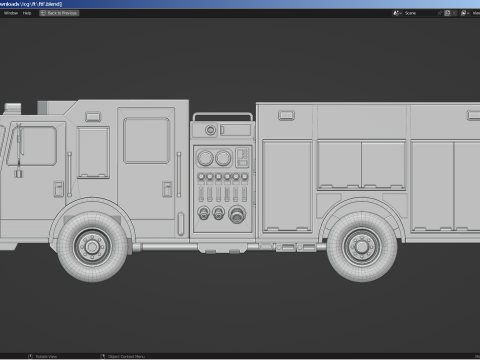This screenshot has width=480, height=360.
Task: Click the Back to Previous button
Action: [59, 13]
